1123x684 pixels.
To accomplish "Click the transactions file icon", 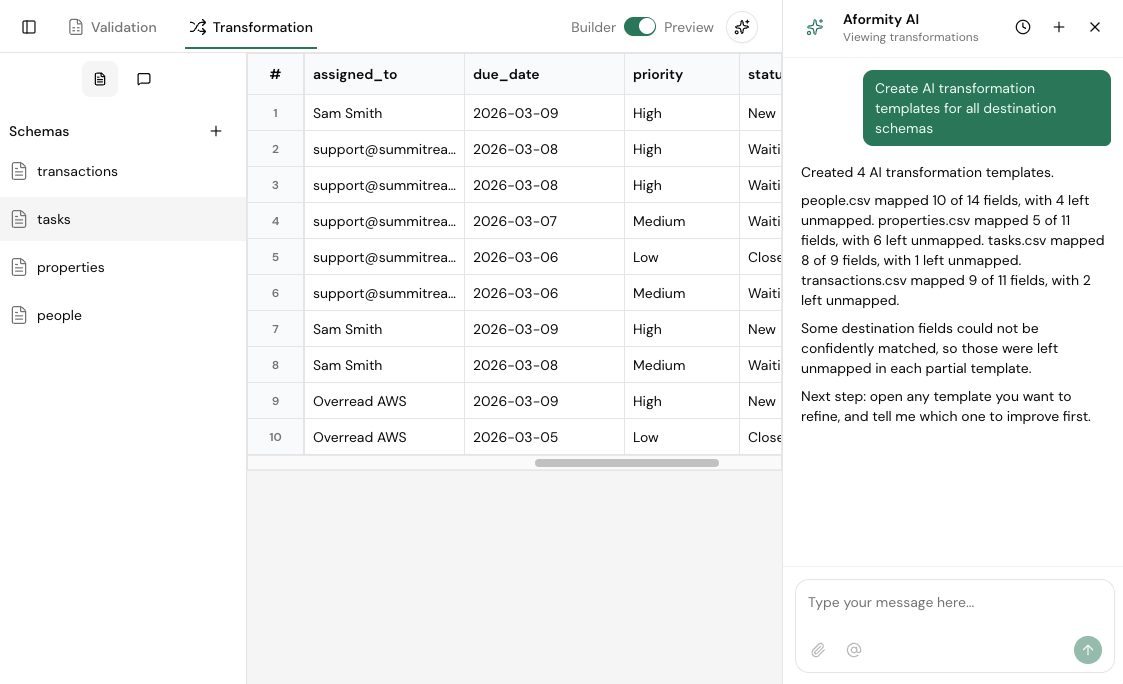I will point(19,171).
